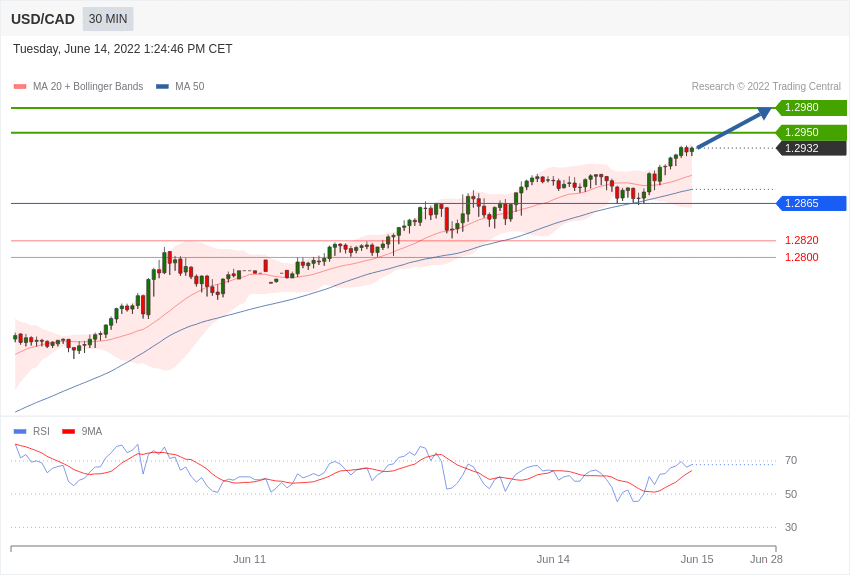Click the Research Trading Central copyright text

pyautogui.click(x=766, y=87)
